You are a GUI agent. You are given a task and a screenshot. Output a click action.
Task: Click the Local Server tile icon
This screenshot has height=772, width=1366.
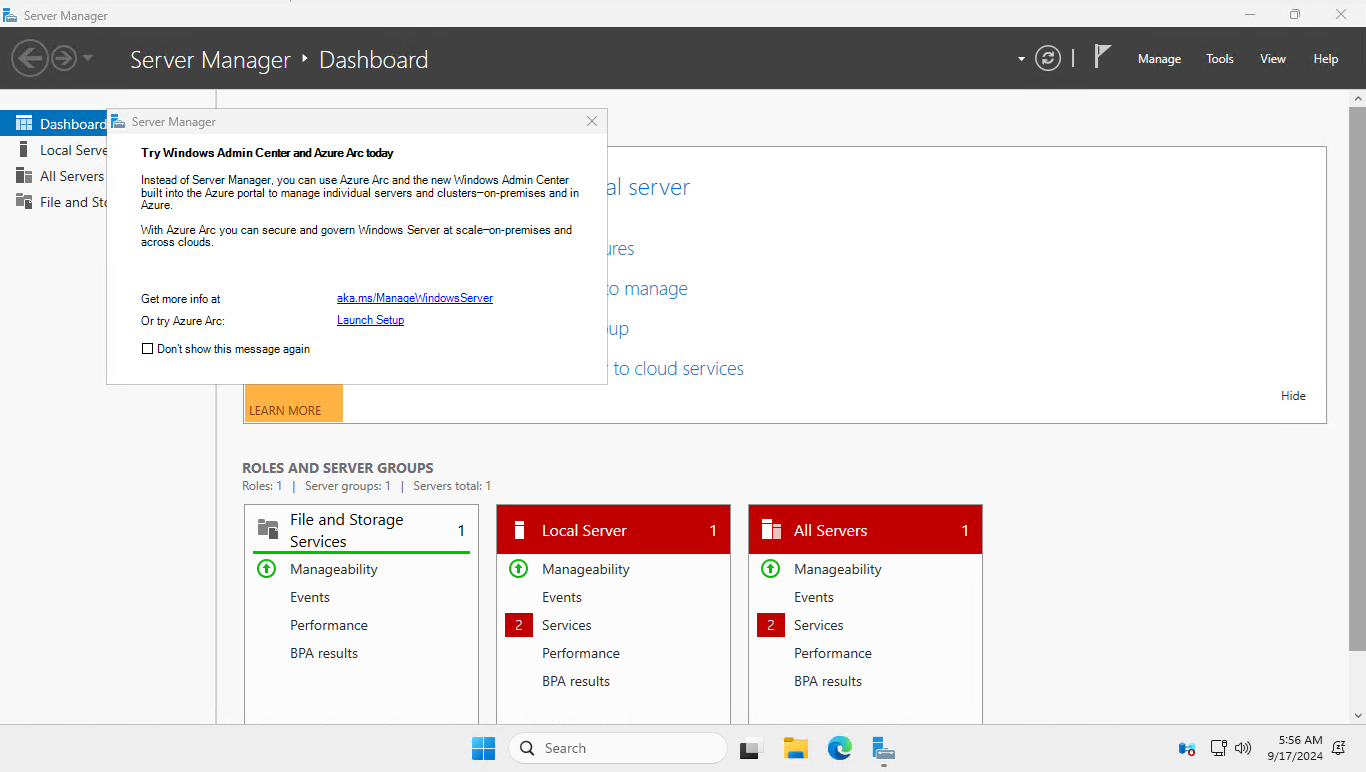tap(519, 530)
